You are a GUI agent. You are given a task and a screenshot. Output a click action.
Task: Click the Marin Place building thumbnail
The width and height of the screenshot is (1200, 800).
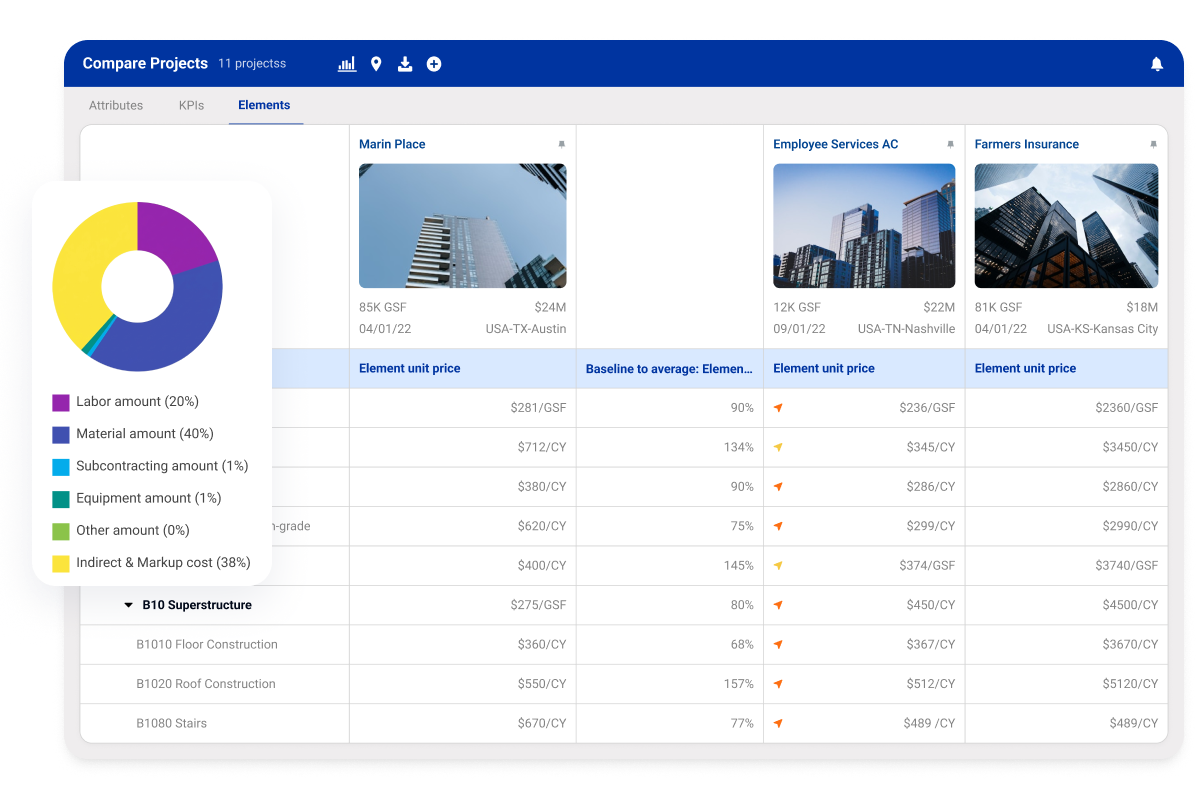(x=463, y=226)
